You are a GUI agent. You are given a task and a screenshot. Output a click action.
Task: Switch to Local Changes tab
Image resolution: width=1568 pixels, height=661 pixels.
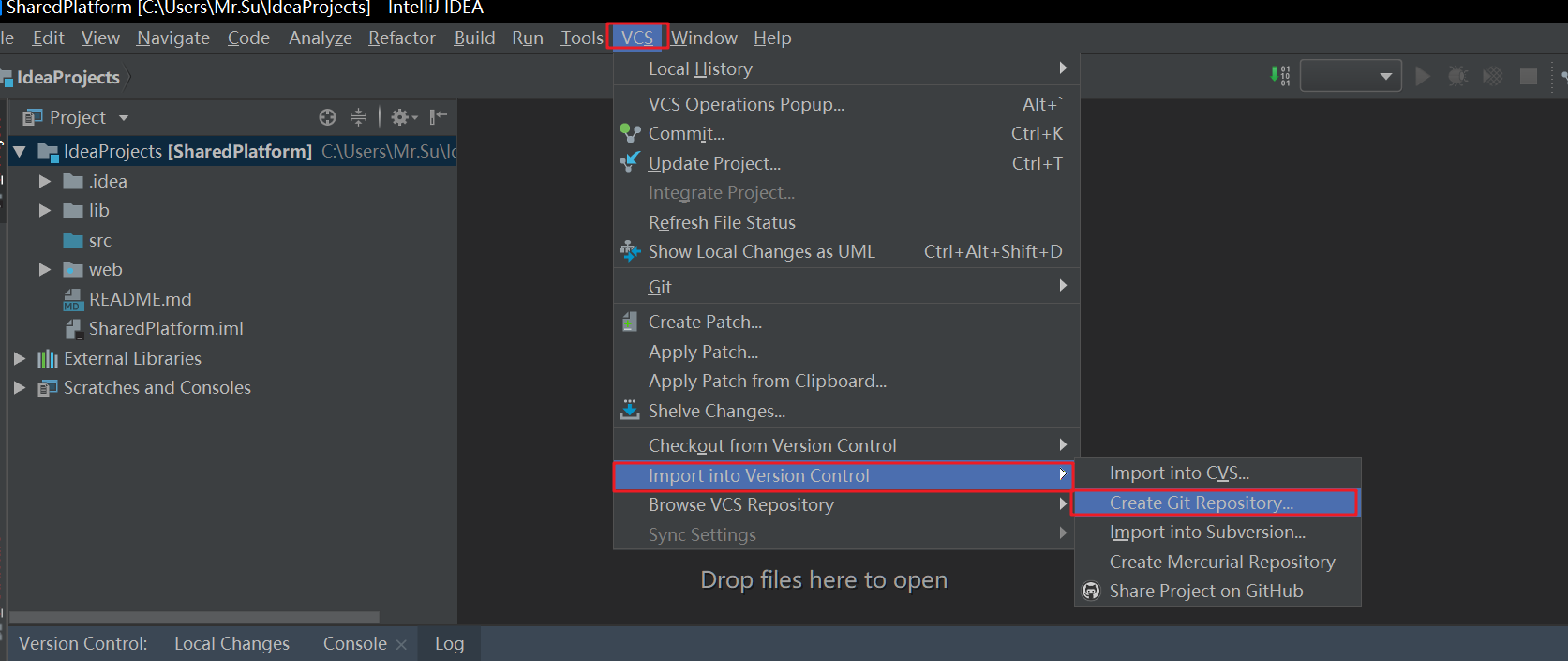tap(231, 644)
